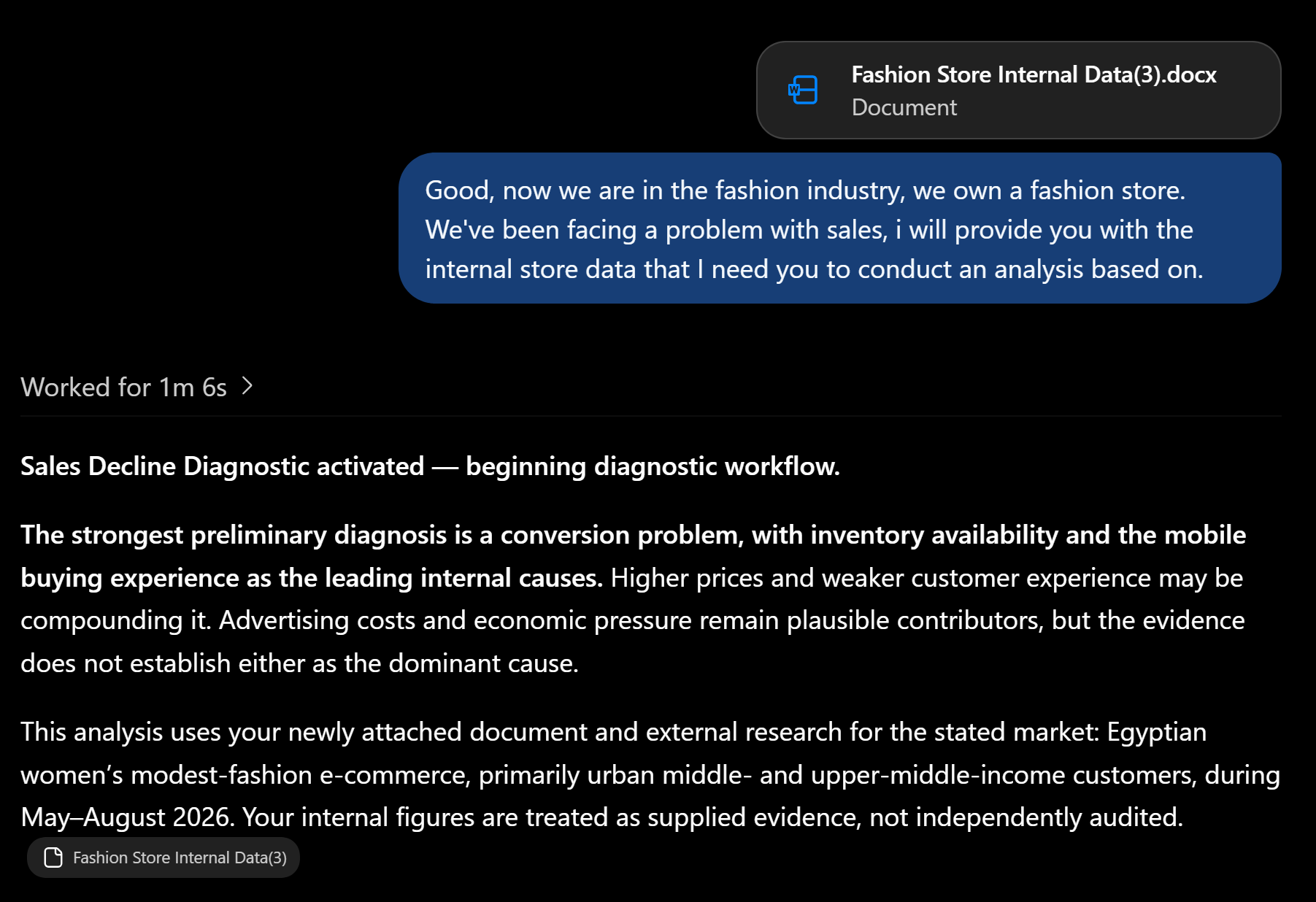Expand the 'Worked for 1m 6s' chevron
Viewport: 1316px width, 902px height.
247,386
